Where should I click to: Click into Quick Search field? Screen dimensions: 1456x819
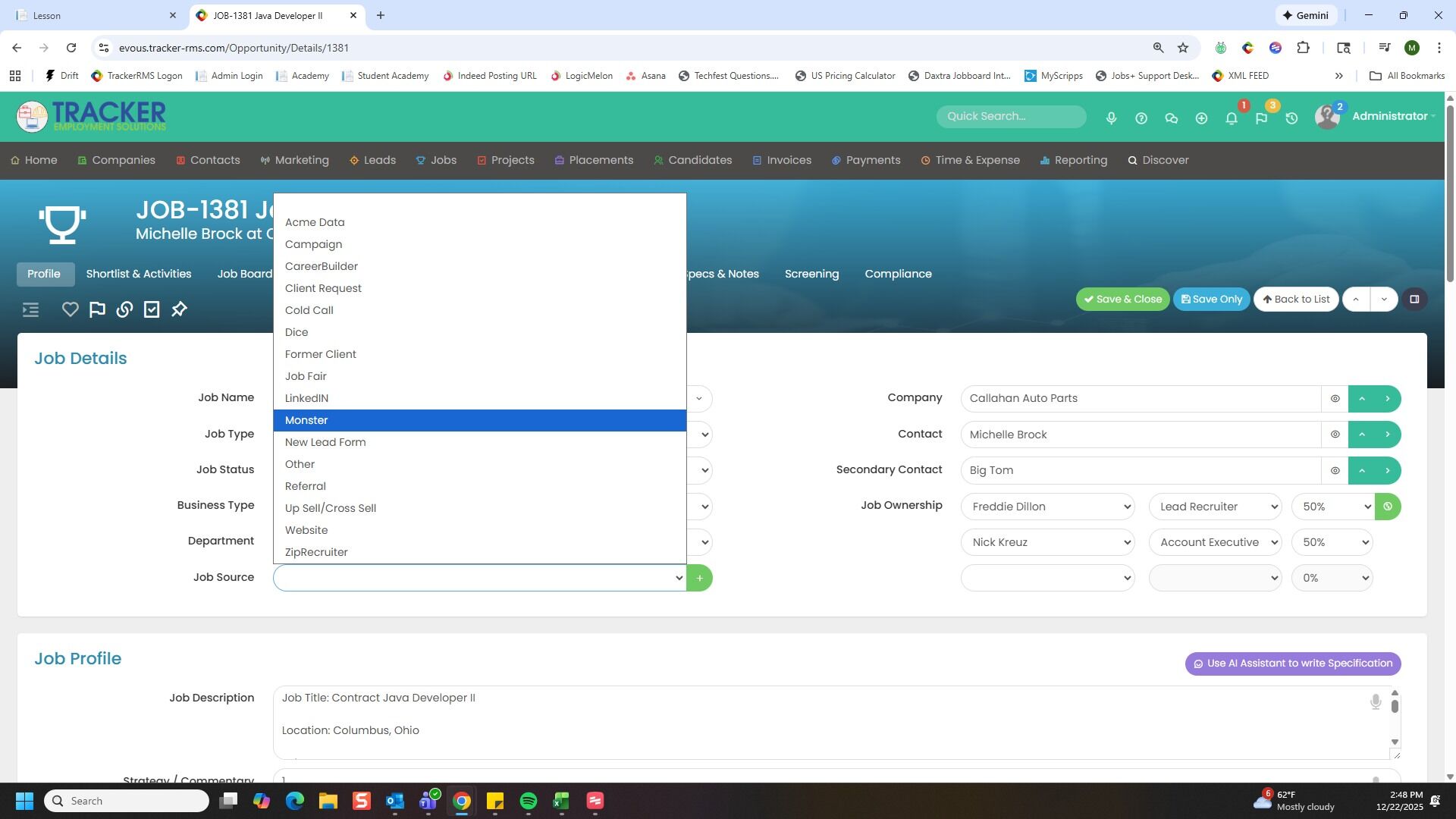tap(1010, 117)
